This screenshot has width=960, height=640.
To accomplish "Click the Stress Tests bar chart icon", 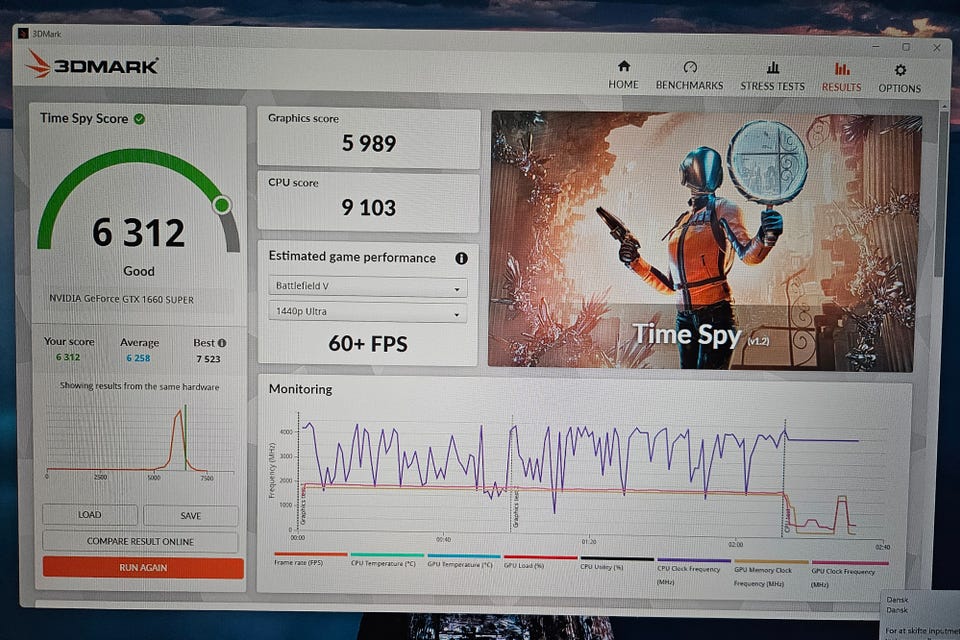I will [773, 68].
